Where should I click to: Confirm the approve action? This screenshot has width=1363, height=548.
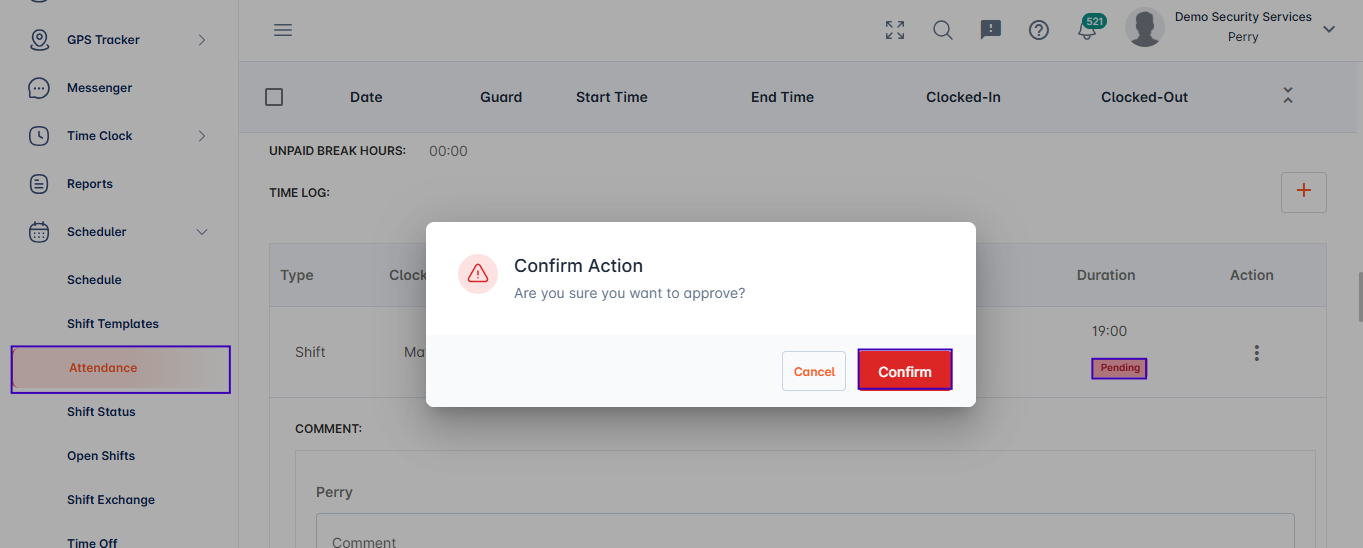pyautogui.click(x=905, y=371)
